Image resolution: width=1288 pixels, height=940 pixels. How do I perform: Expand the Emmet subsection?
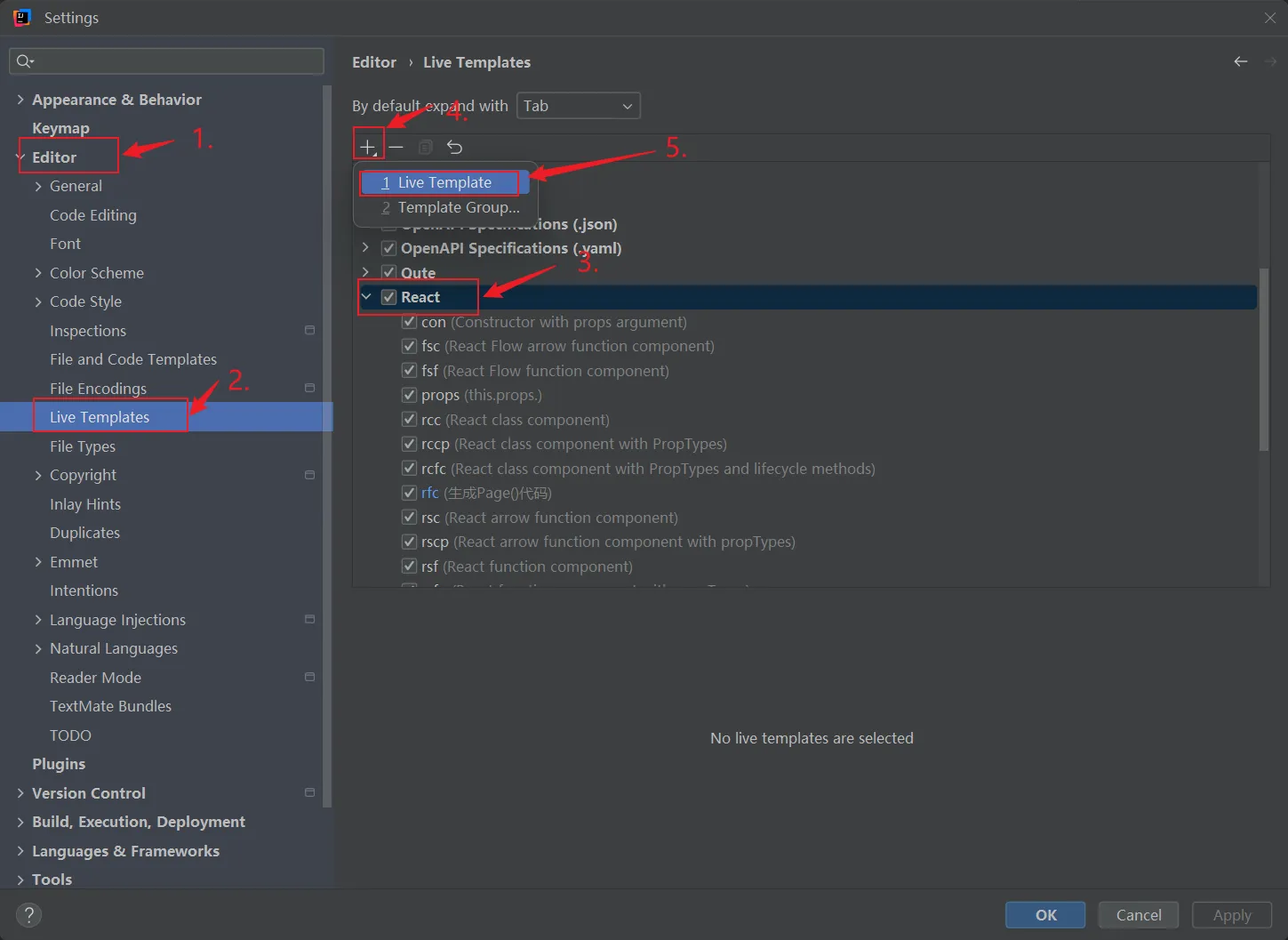coord(38,562)
